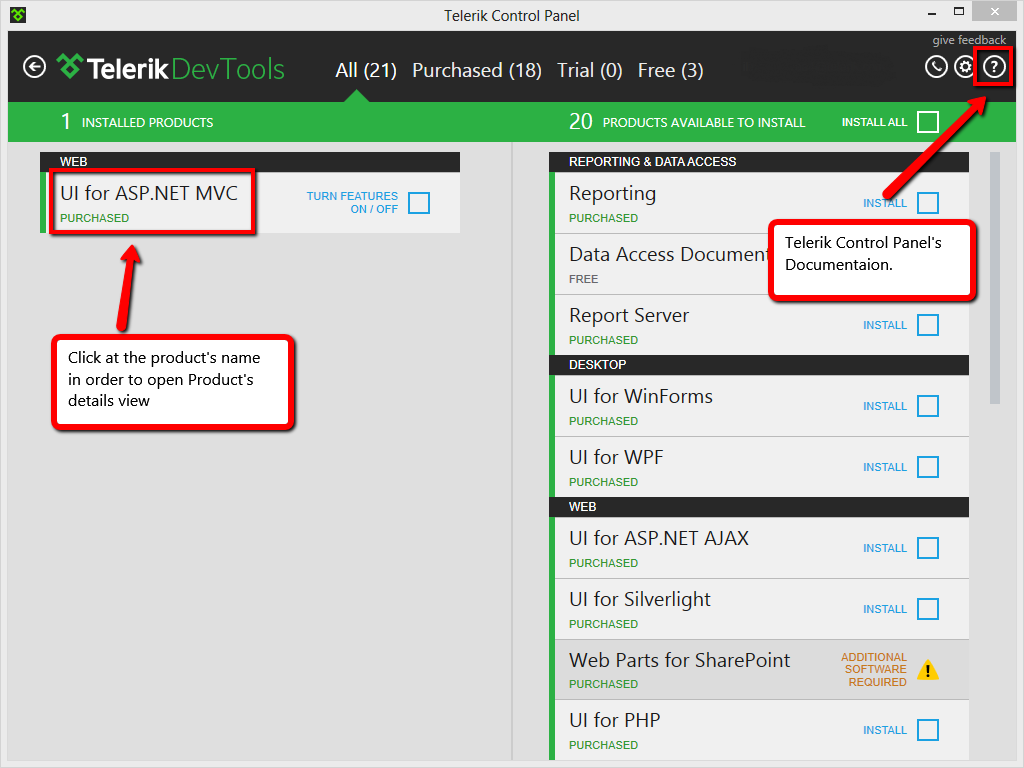
Task: Open the Report Server product name
Action: (x=629, y=315)
